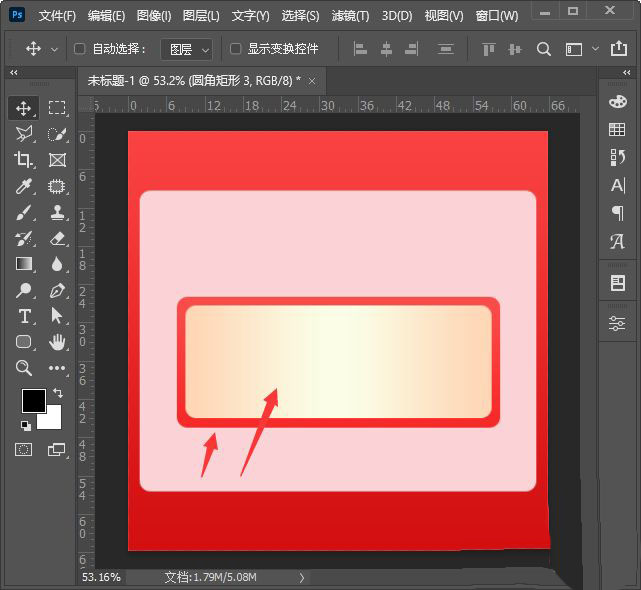Select the Rectangular Marquee tool
641x590 pixels.
[57, 108]
